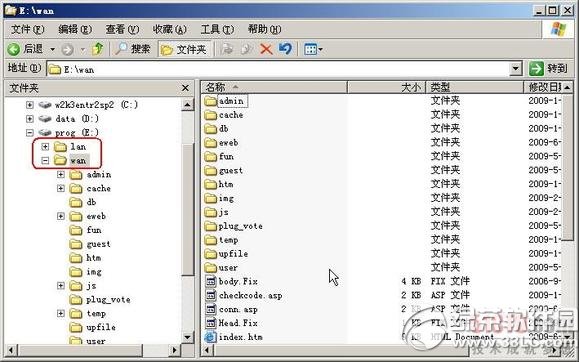Expand the w2k3entr2sp2 (C:) drive

pos(30,105)
